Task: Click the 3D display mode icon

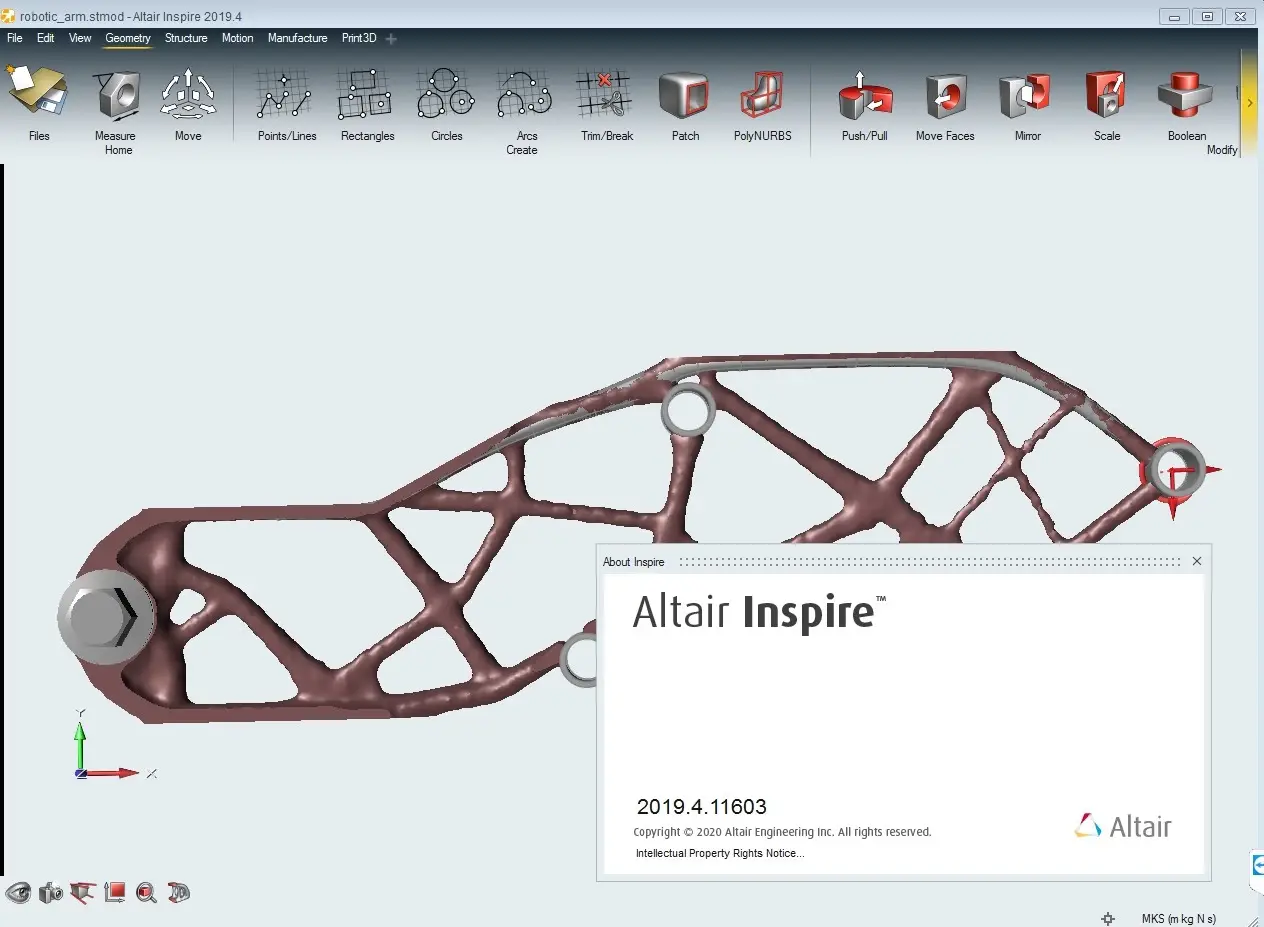Action: (x=178, y=893)
